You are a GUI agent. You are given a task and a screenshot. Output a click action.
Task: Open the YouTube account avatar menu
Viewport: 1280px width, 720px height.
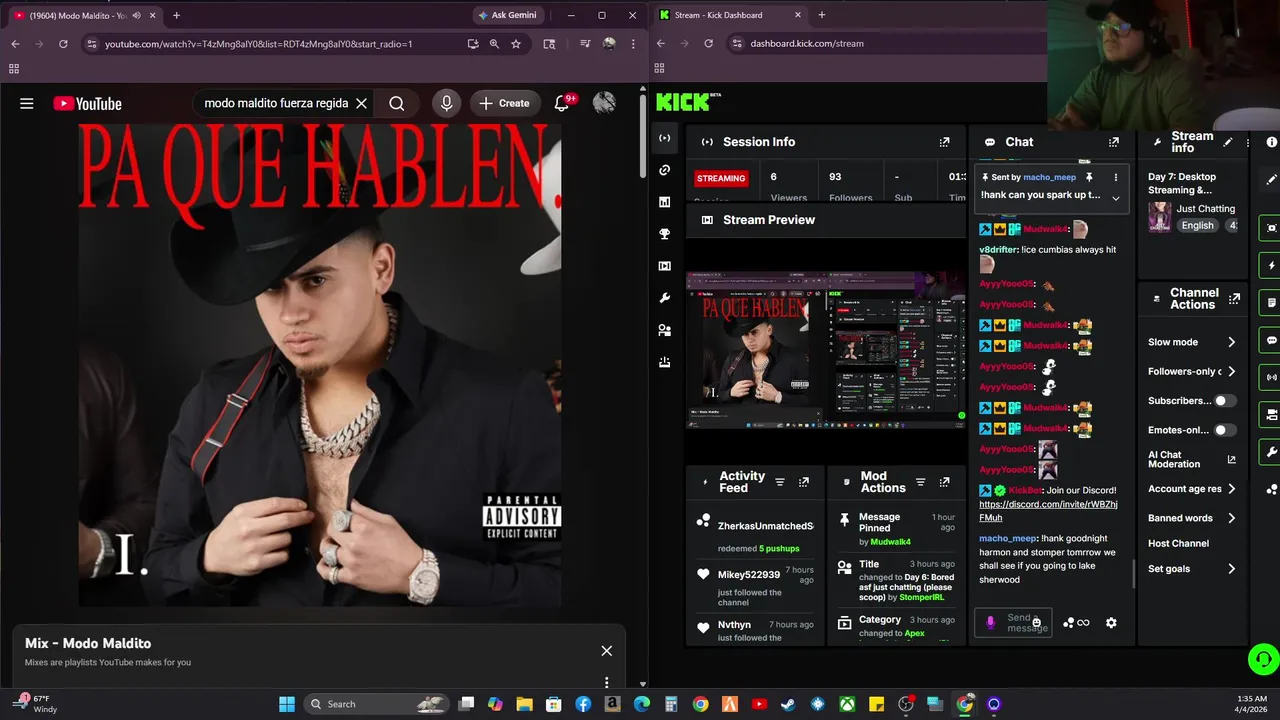(604, 103)
